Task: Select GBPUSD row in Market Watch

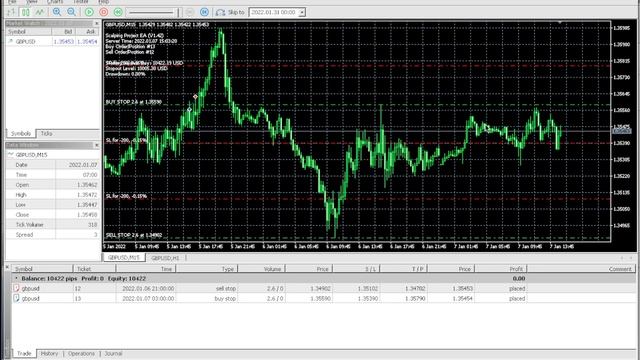Action: (53, 42)
